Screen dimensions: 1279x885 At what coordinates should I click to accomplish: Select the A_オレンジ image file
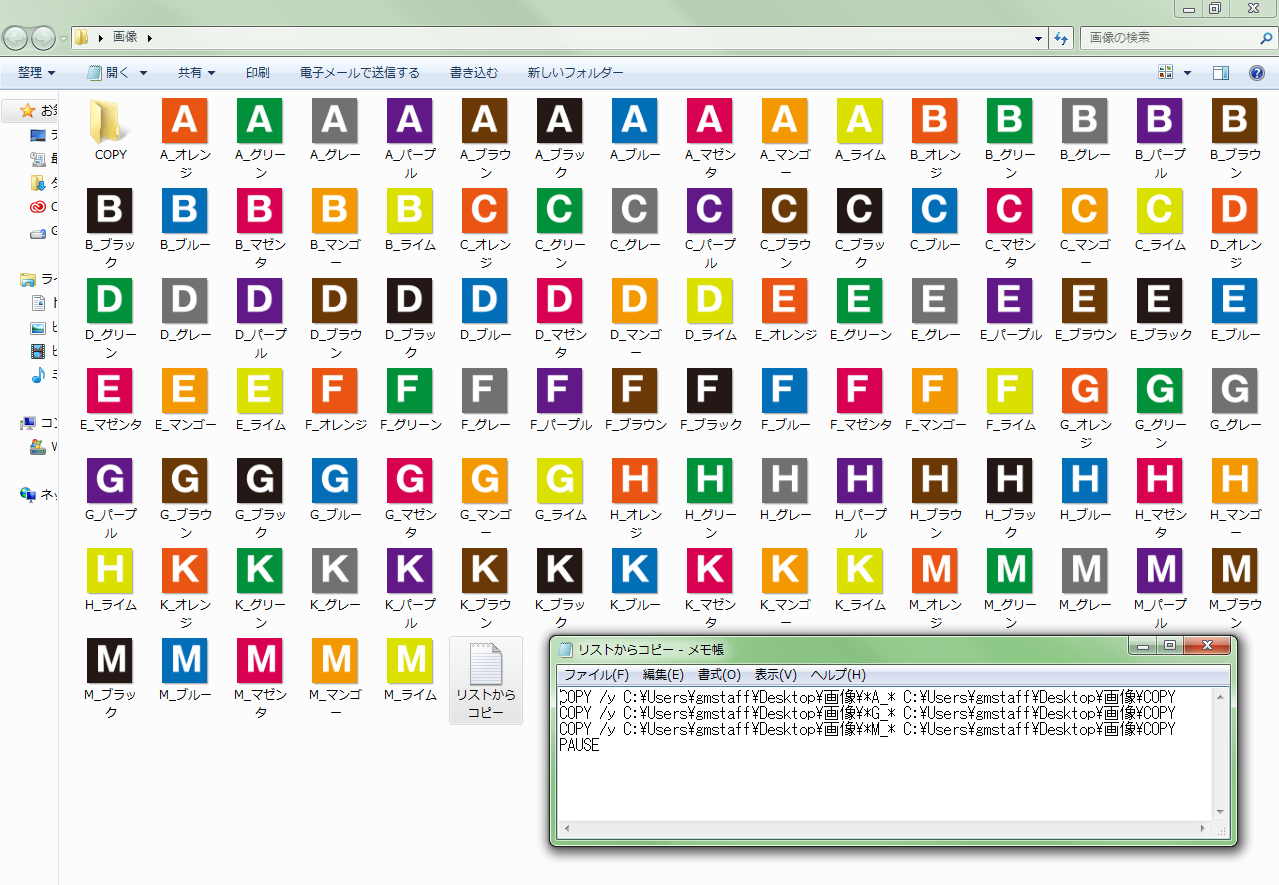tap(184, 121)
